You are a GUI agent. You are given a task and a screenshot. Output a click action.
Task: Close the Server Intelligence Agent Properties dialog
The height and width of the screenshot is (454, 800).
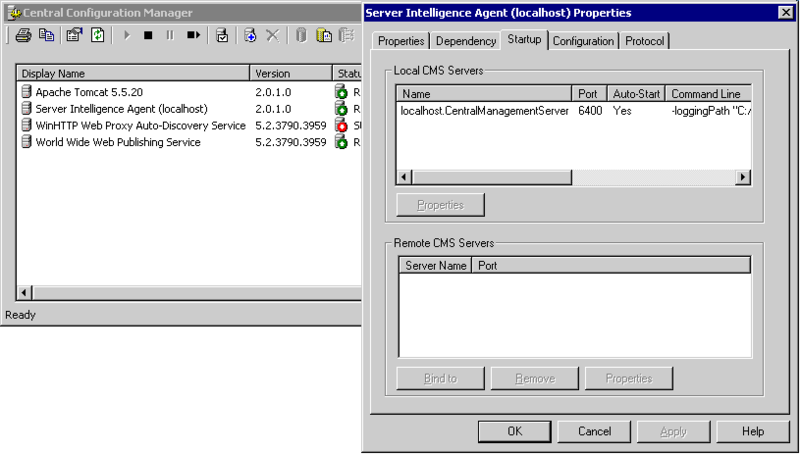pos(786,13)
